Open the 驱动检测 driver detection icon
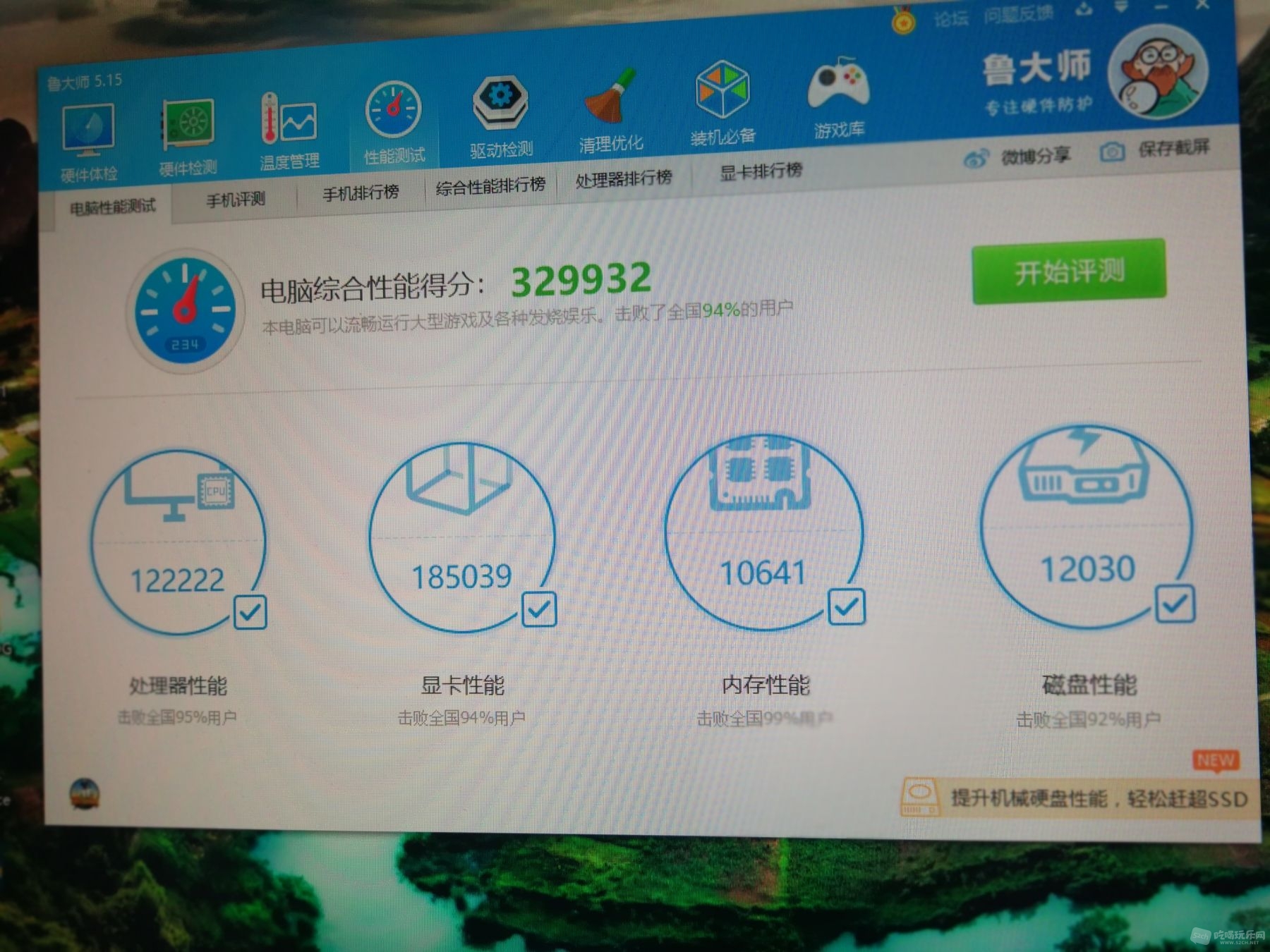1270x952 pixels. coord(500,103)
